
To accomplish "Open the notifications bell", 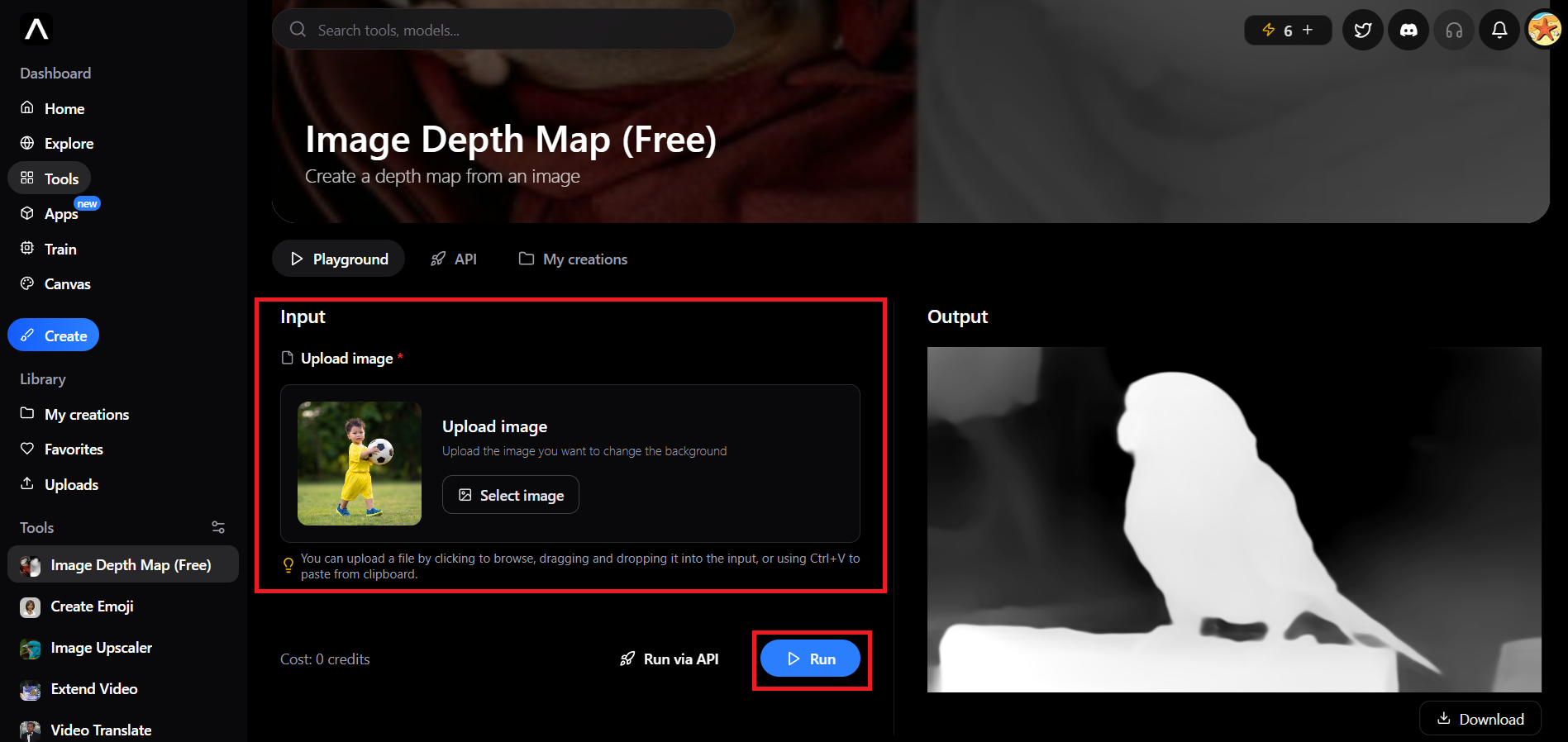I will pyautogui.click(x=1499, y=31).
